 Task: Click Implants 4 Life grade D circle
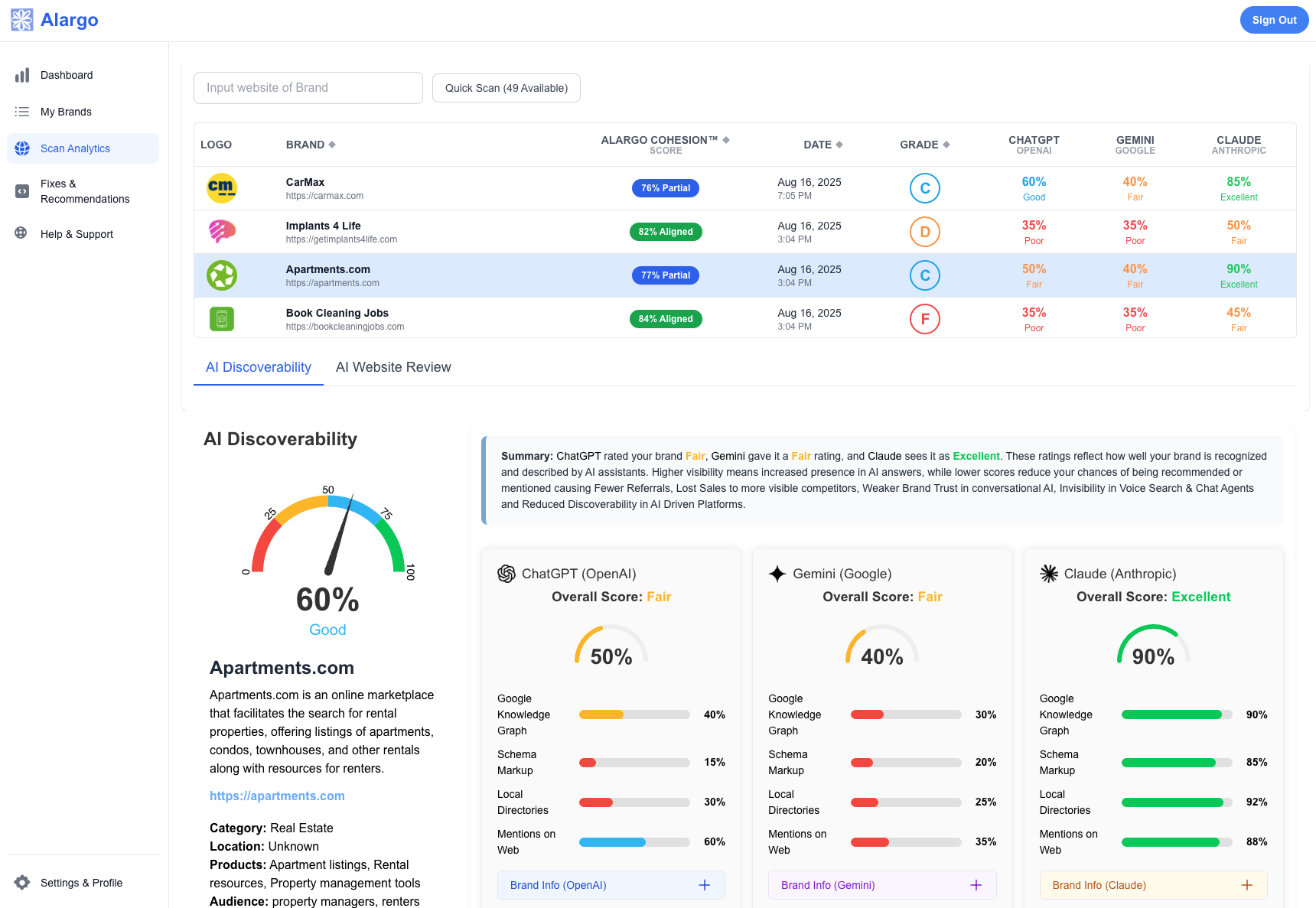pyautogui.click(x=925, y=232)
